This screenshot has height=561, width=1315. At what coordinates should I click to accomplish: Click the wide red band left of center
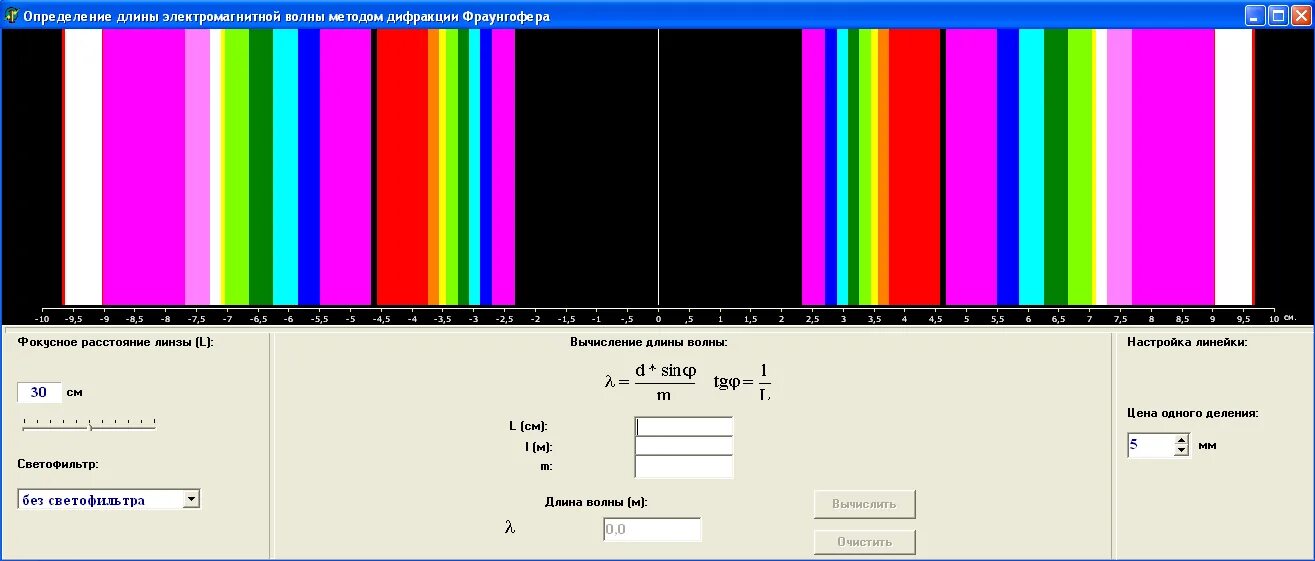(402, 166)
